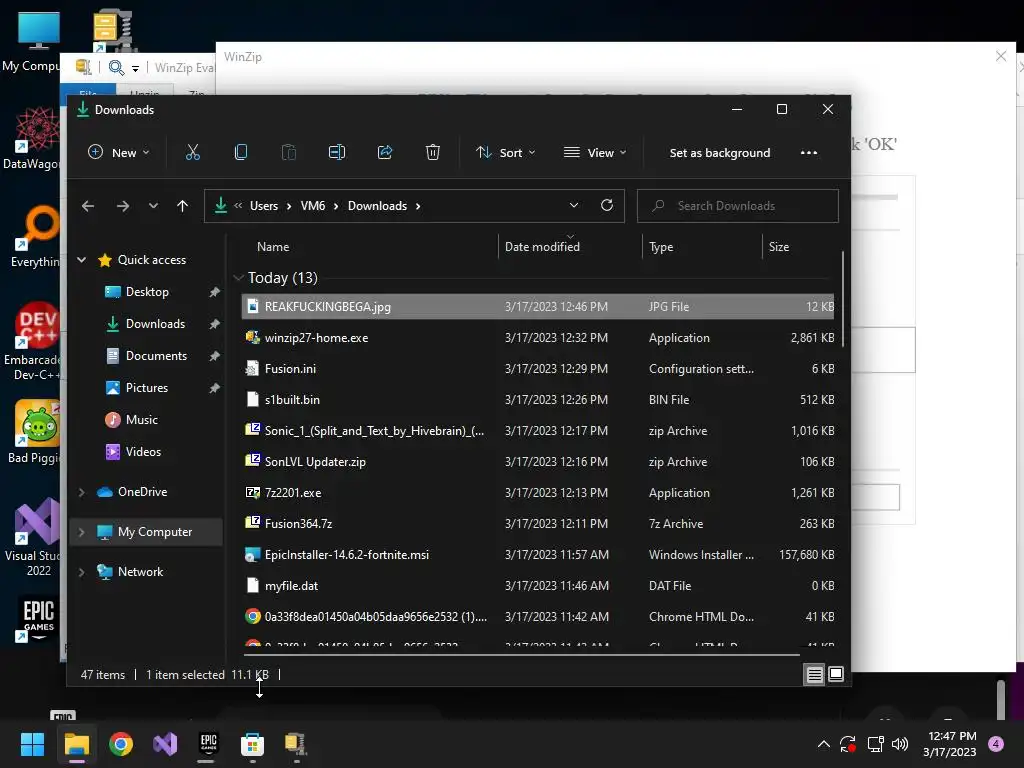Select the file winzip27-home.exe
Viewport: 1024px width, 768px height.
538,338
